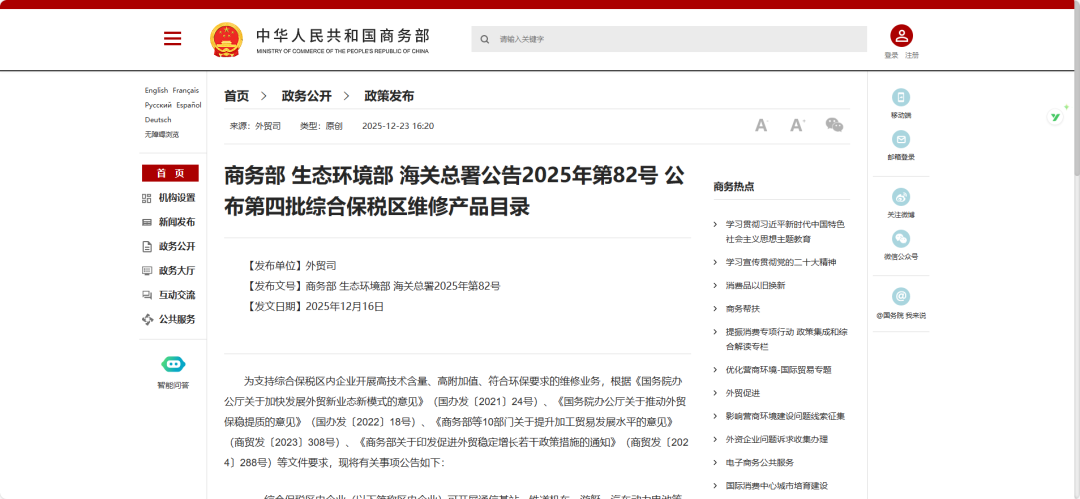Screen dimensions: 1080x499
Task: Expand the 学习贯彻习近平新时代 hot topic arrow
Action: (716, 224)
